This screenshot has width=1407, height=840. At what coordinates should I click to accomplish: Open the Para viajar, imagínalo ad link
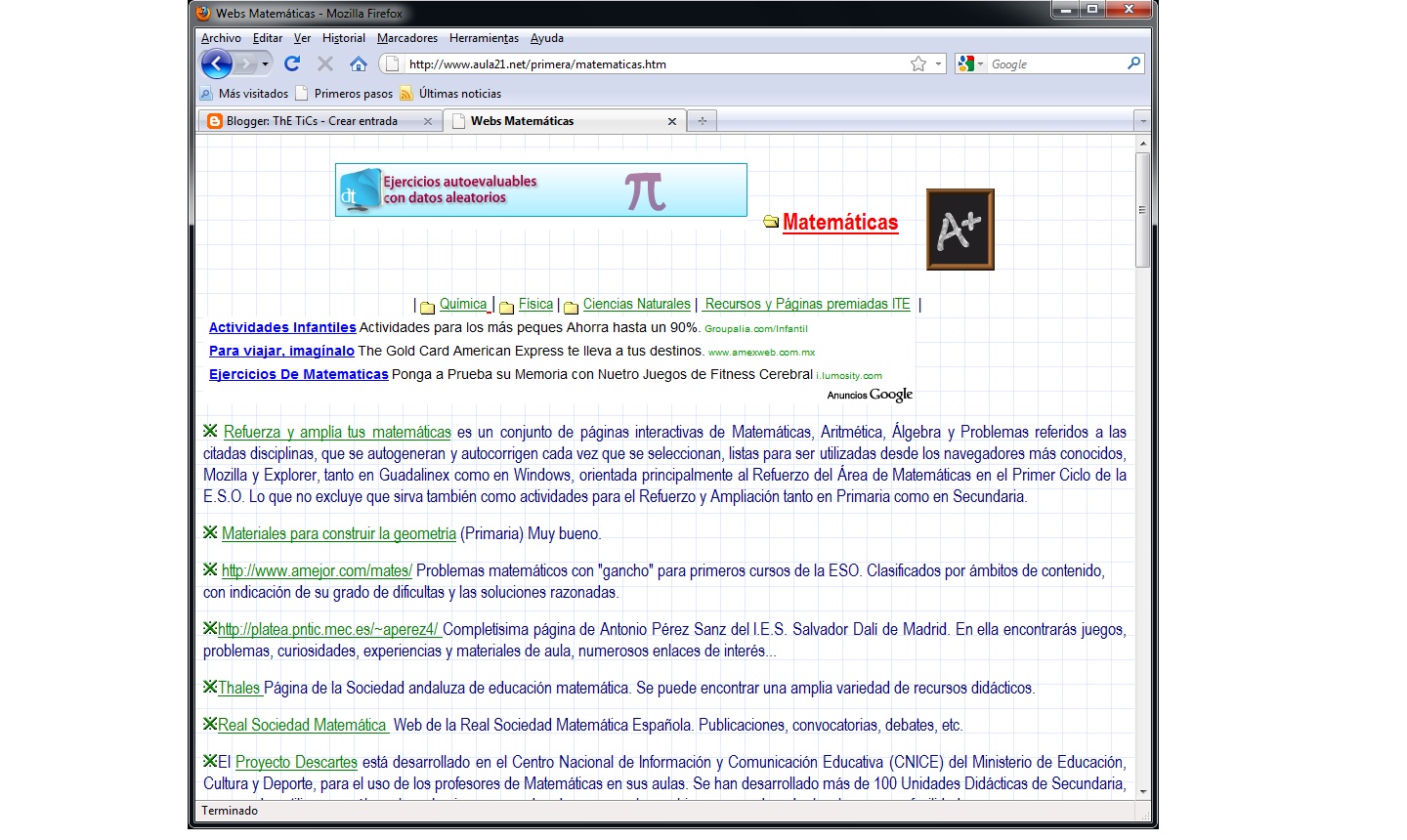(281, 351)
